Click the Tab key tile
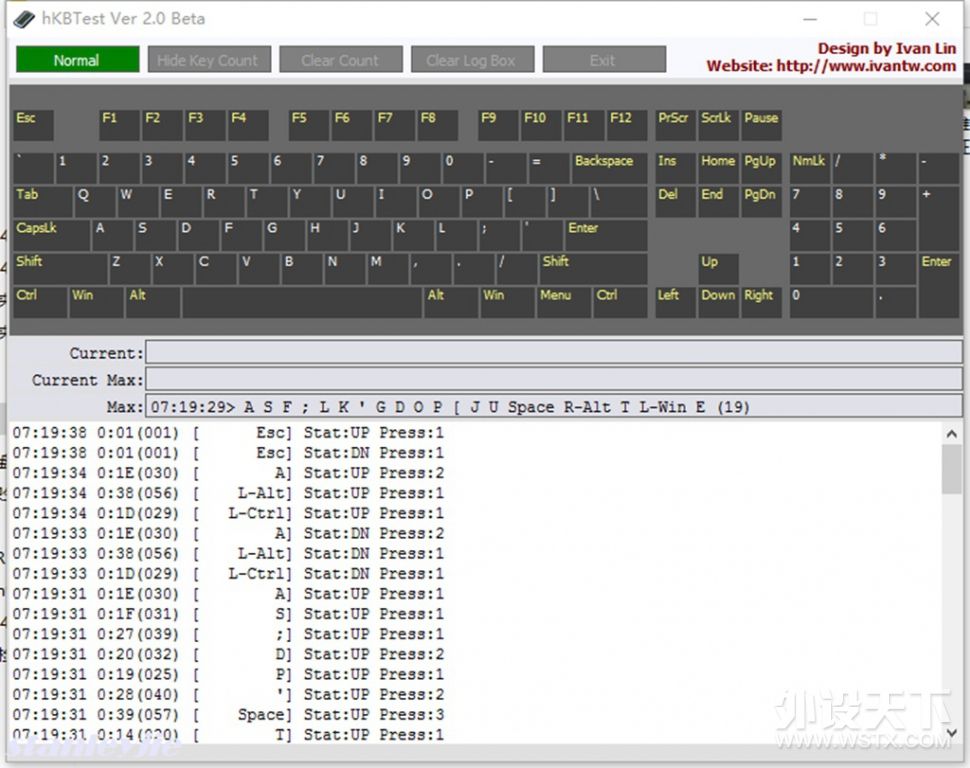This screenshot has height=768, width=970. tap(43, 202)
